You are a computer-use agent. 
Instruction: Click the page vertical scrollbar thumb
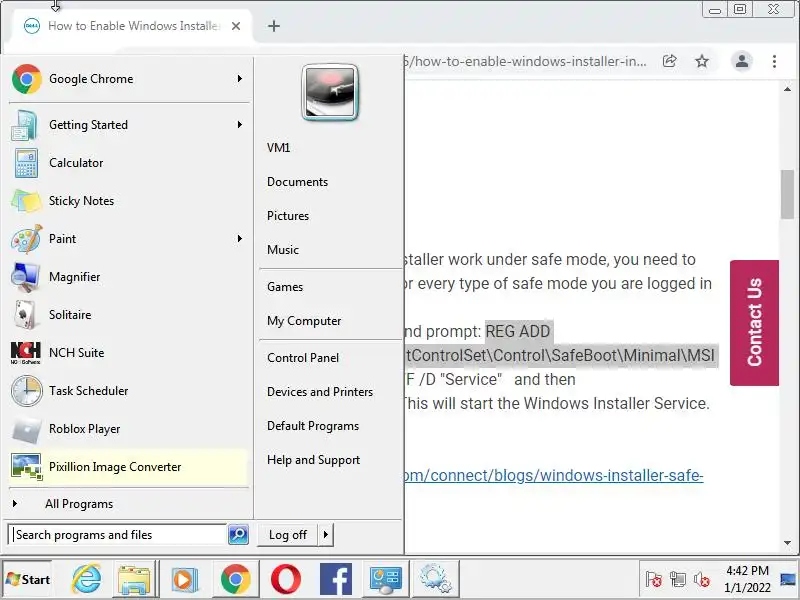[x=787, y=194]
